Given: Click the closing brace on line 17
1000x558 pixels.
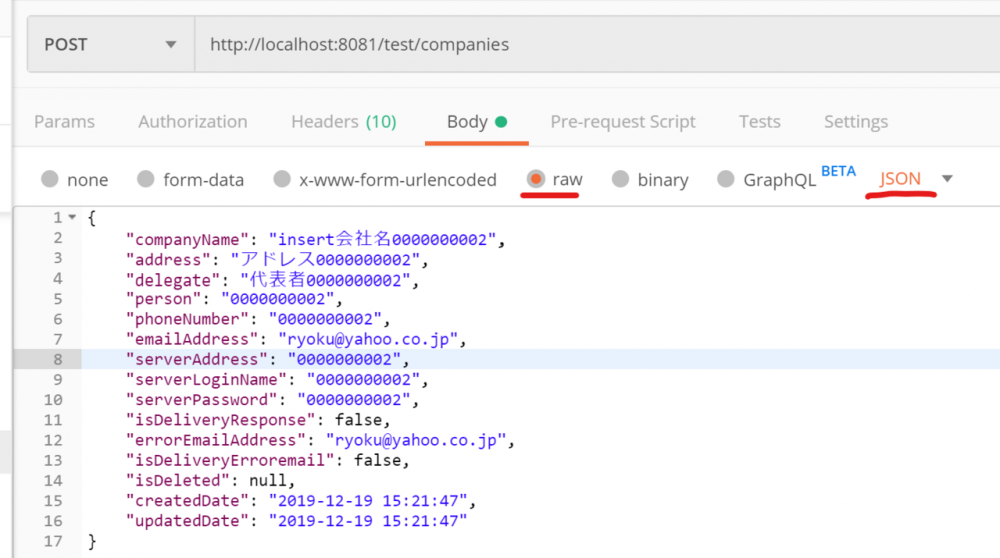Looking at the screenshot, I should (92, 541).
